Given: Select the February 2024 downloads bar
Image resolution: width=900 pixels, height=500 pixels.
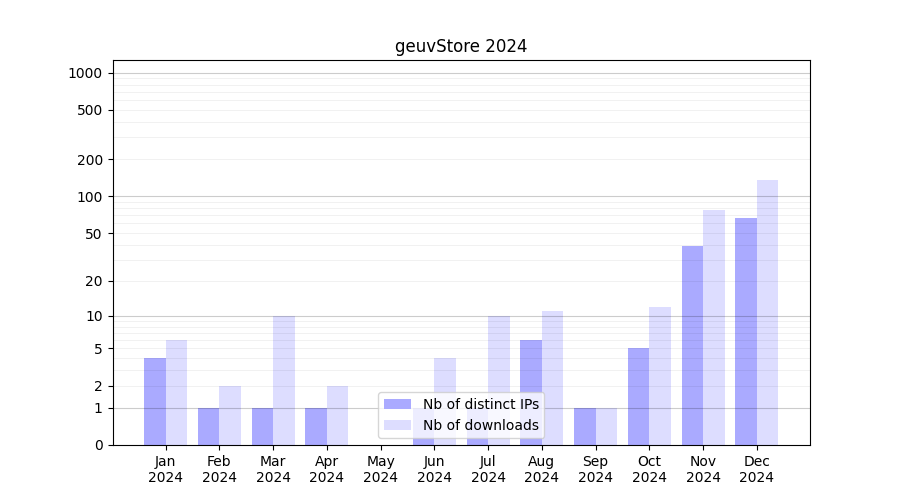Looking at the screenshot, I should (230, 415).
